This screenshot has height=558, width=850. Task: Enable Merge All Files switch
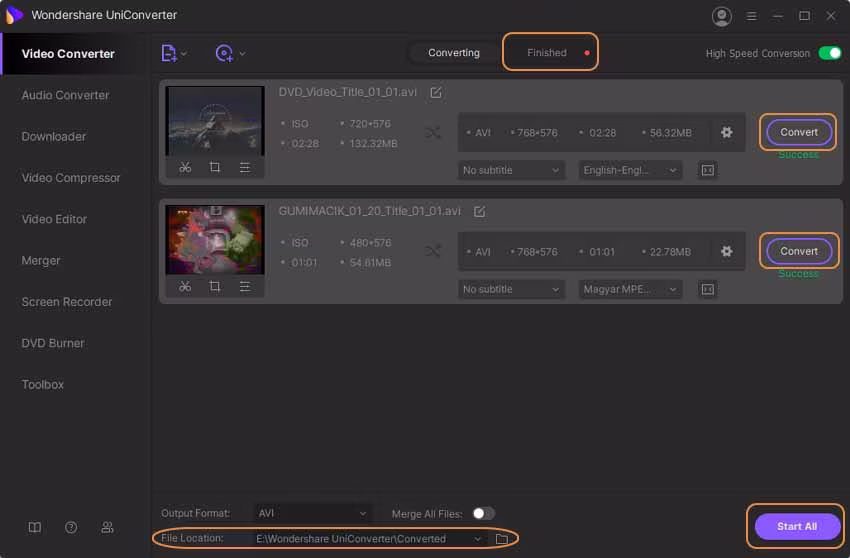point(483,514)
